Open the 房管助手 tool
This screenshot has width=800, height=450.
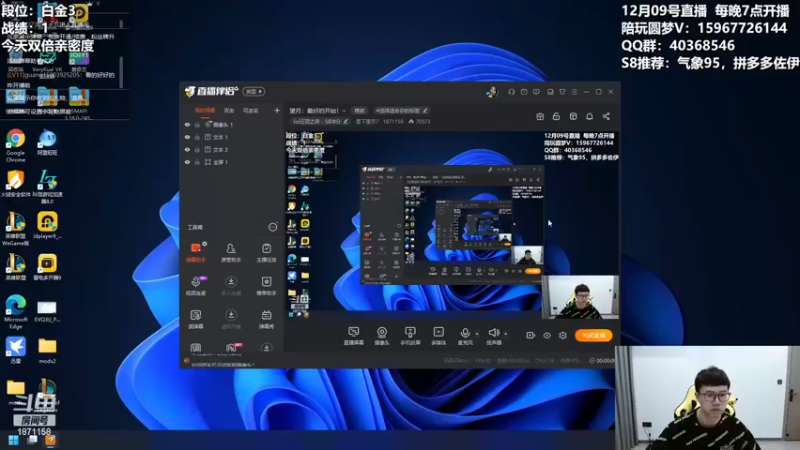click(x=231, y=252)
